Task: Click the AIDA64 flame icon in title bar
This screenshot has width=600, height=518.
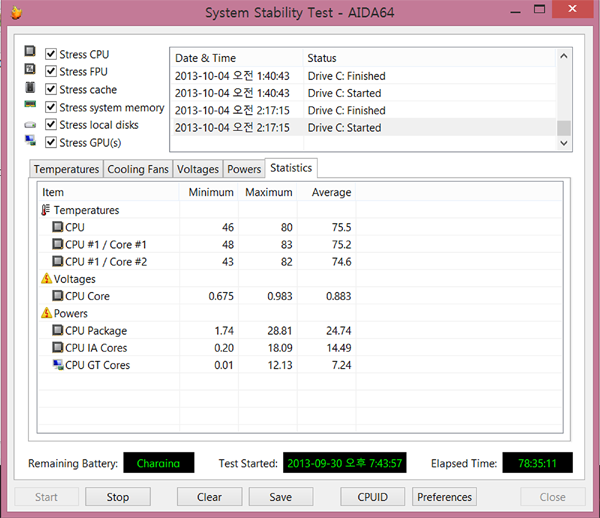Action: click(x=16, y=13)
